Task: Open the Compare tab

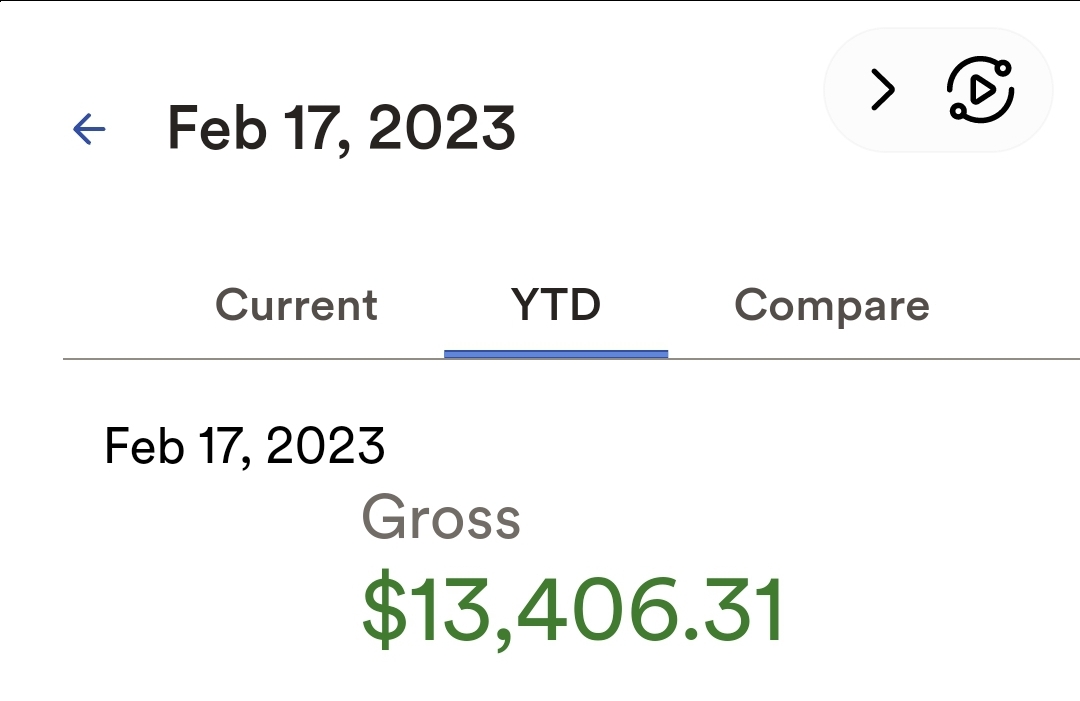Action: coord(832,305)
